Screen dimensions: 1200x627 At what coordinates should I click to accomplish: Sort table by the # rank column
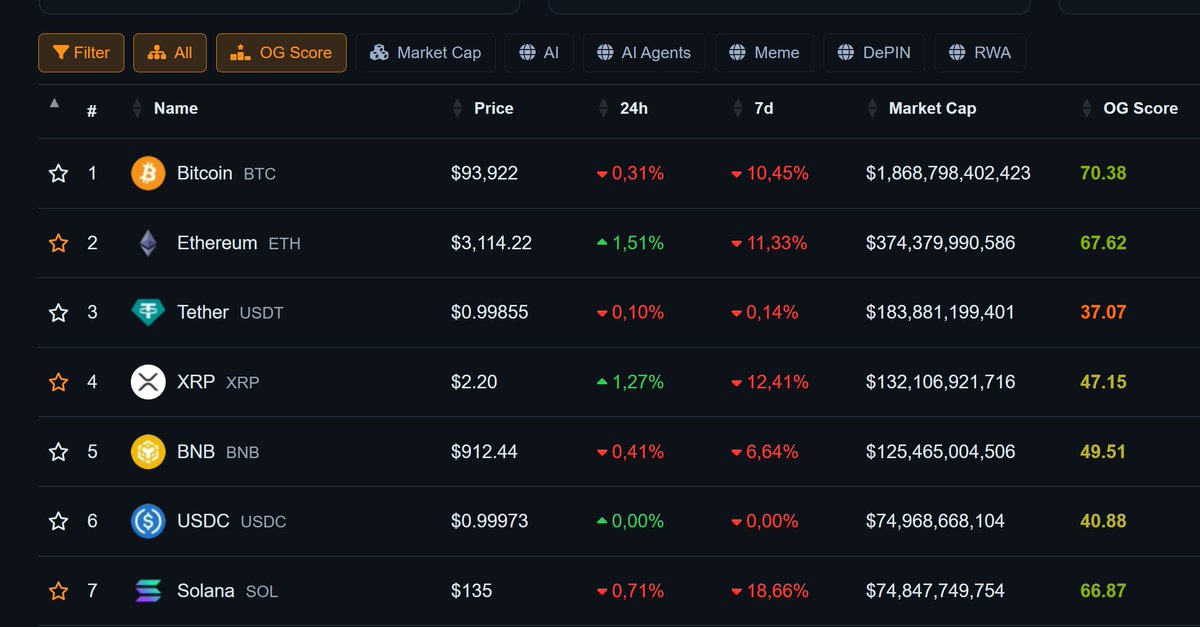pyautogui.click(x=92, y=111)
